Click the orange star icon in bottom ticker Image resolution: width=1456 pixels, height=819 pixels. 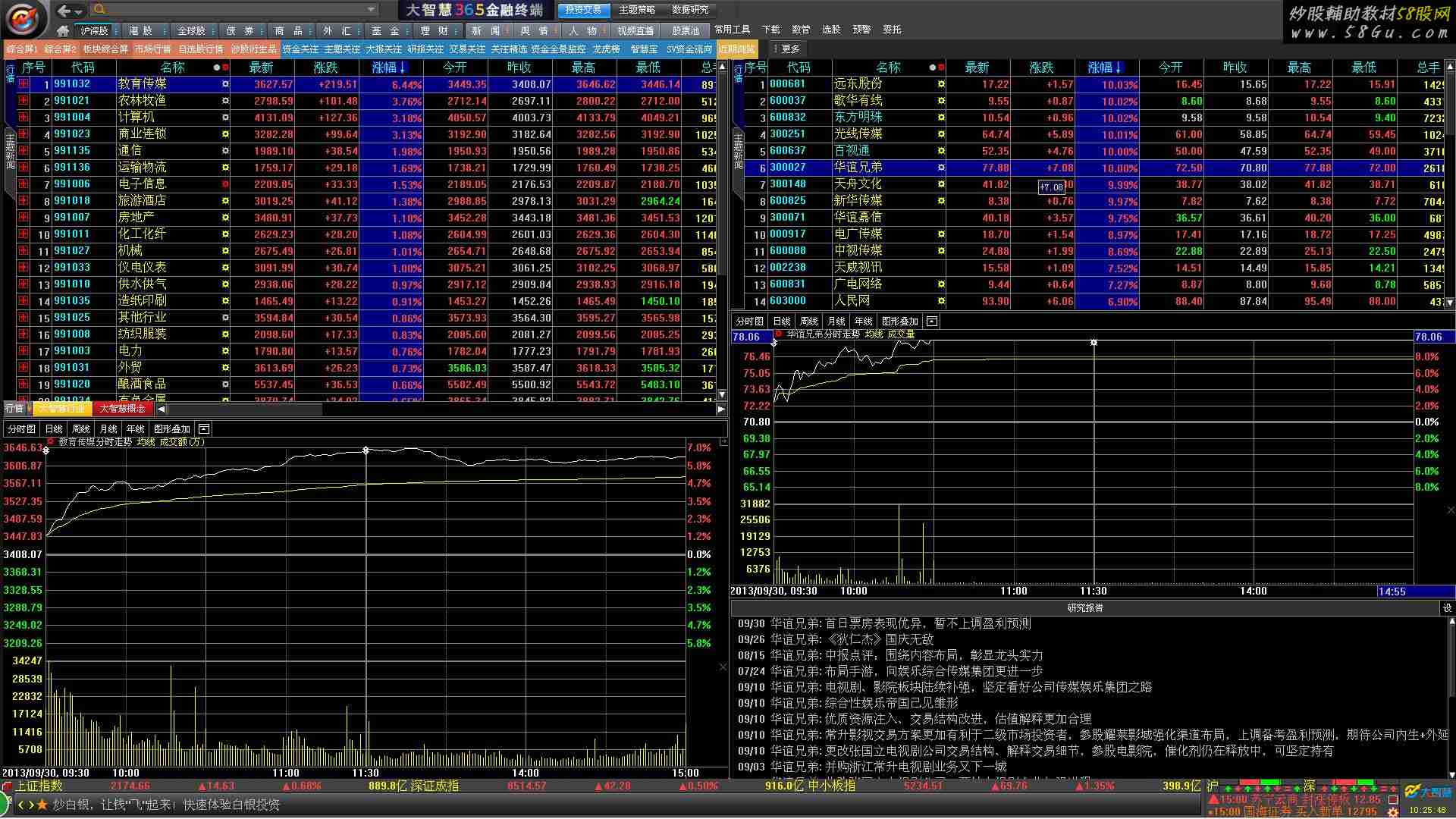[42, 805]
